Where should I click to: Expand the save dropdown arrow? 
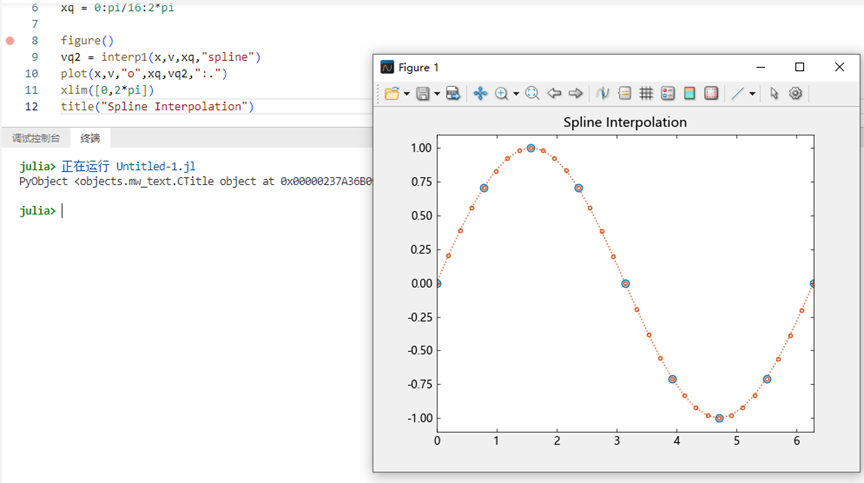pyautogui.click(x=437, y=94)
